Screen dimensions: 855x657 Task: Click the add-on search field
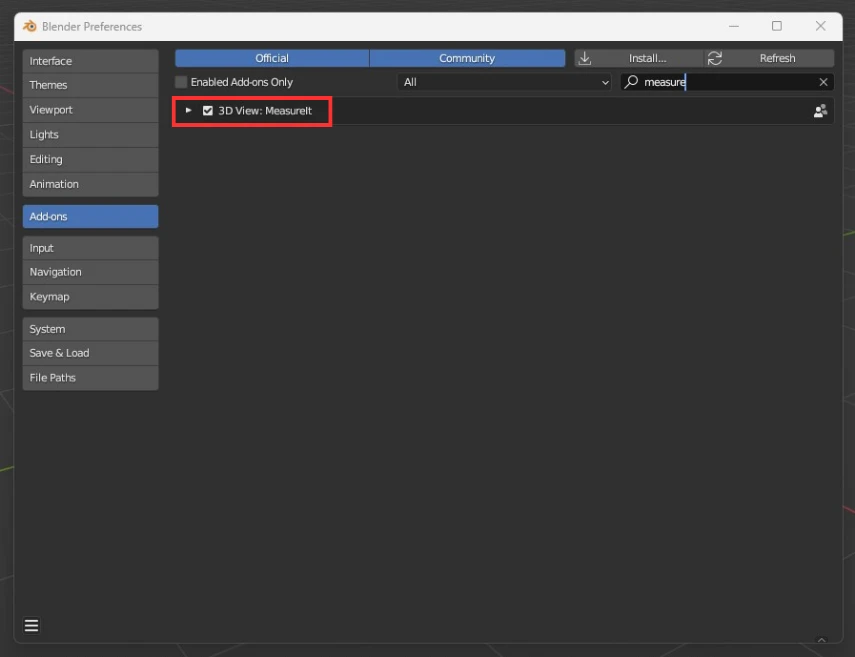coord(727,82)
